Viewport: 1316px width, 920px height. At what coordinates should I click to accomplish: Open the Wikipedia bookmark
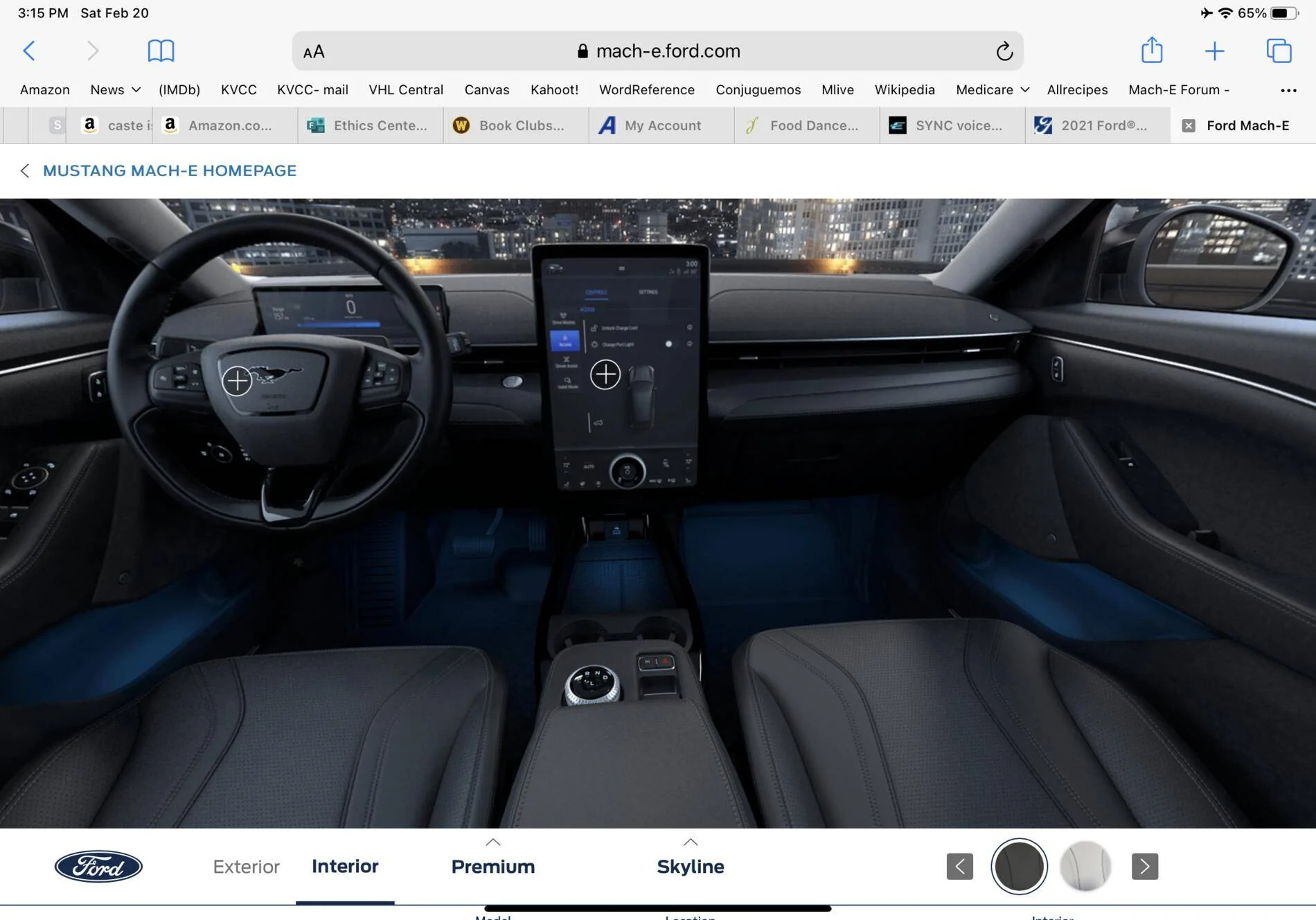tap(905, 90)
